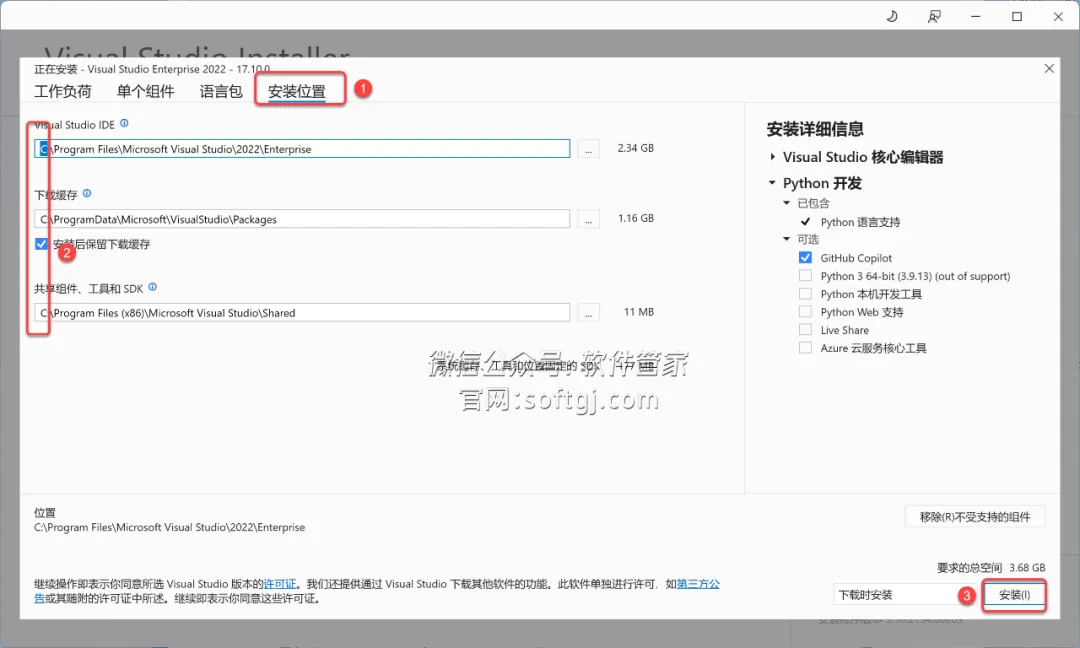1080x648 pixels.
Task: Check the Live Share option
Action: tap(805, 329)
